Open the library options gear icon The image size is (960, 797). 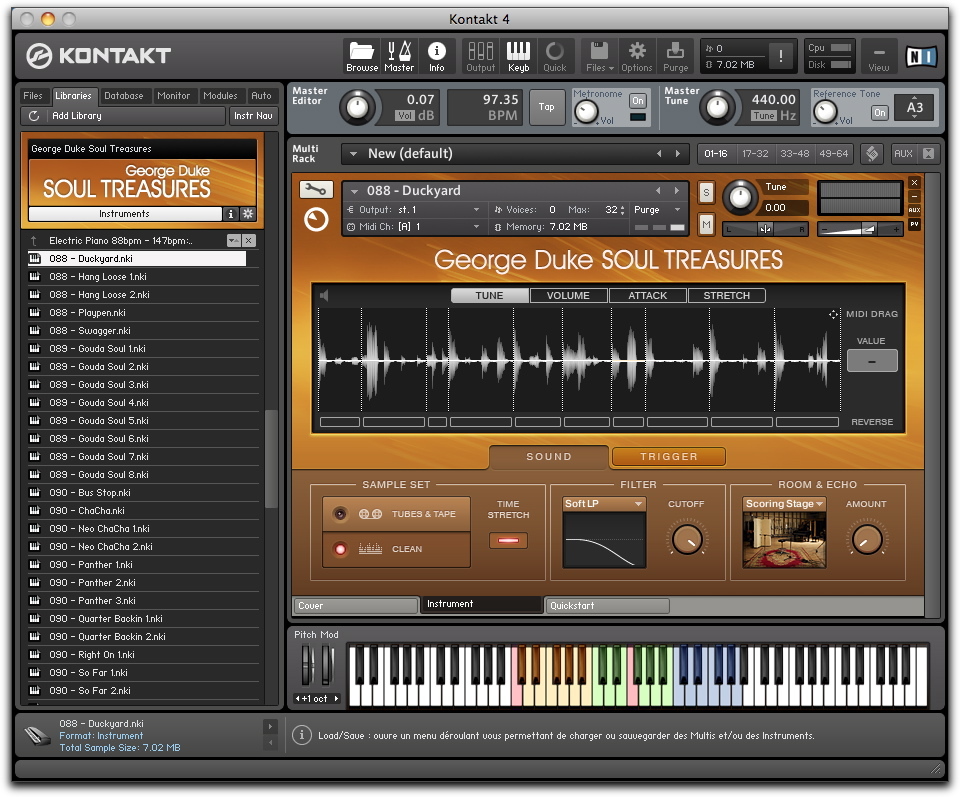coord(247,214)
